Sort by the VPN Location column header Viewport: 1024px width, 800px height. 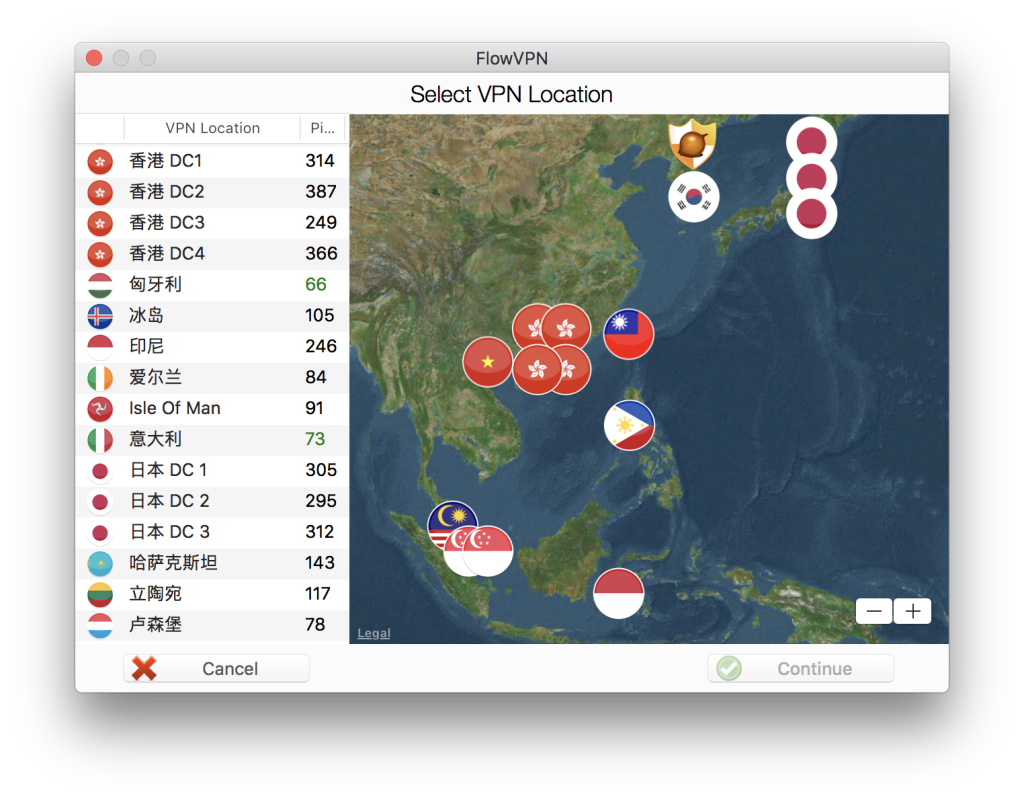pyautogui.click(x=212, y=128)
